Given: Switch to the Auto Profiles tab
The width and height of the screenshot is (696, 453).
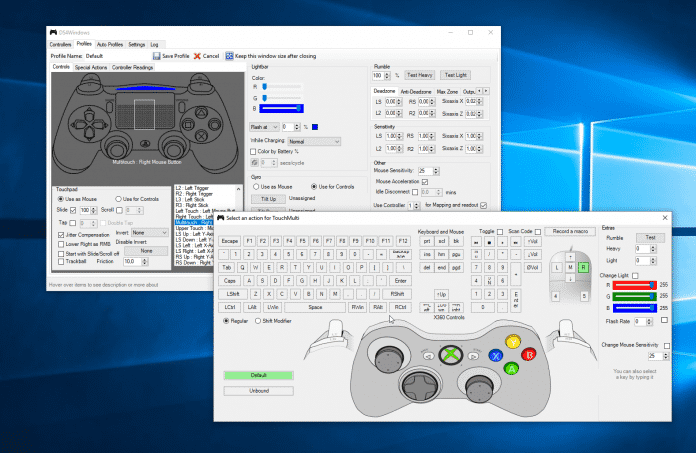Looking at the screenshot, I should pyautogui.click(x=110, y=45).
